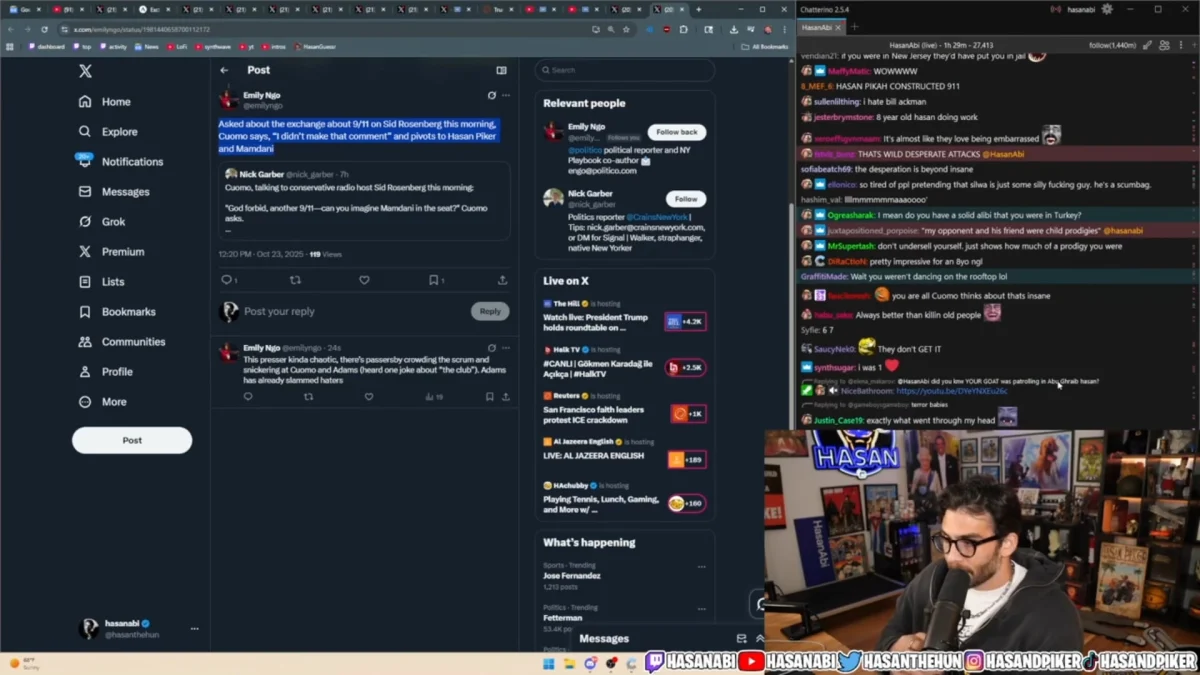
Task: Bookmark the main post
Action: coord(434,280)
